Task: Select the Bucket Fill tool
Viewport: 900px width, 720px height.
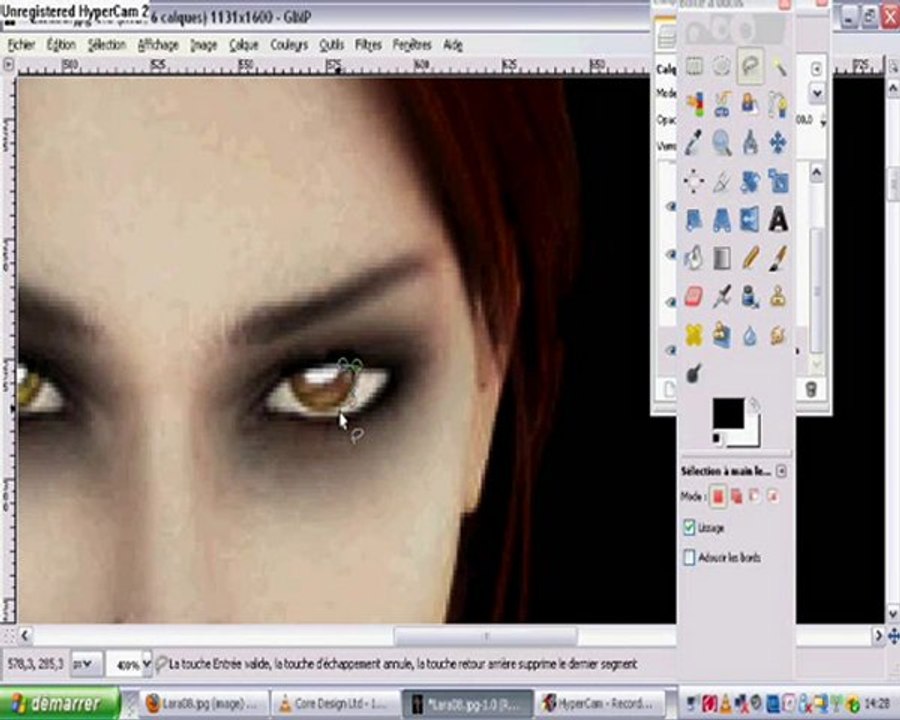Action: pyautogui.click(x=694, y=258)
